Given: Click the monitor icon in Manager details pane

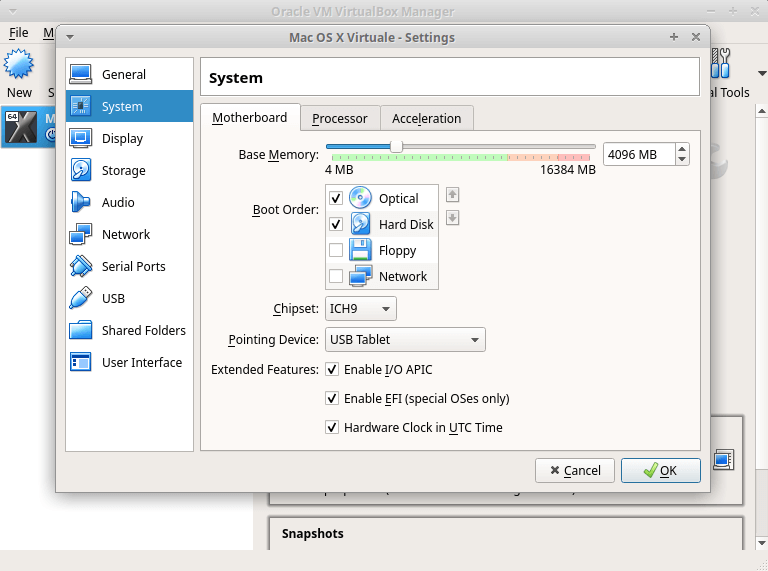Looking at the screenshot, I should pyautogui.click(x=723, y=459).
